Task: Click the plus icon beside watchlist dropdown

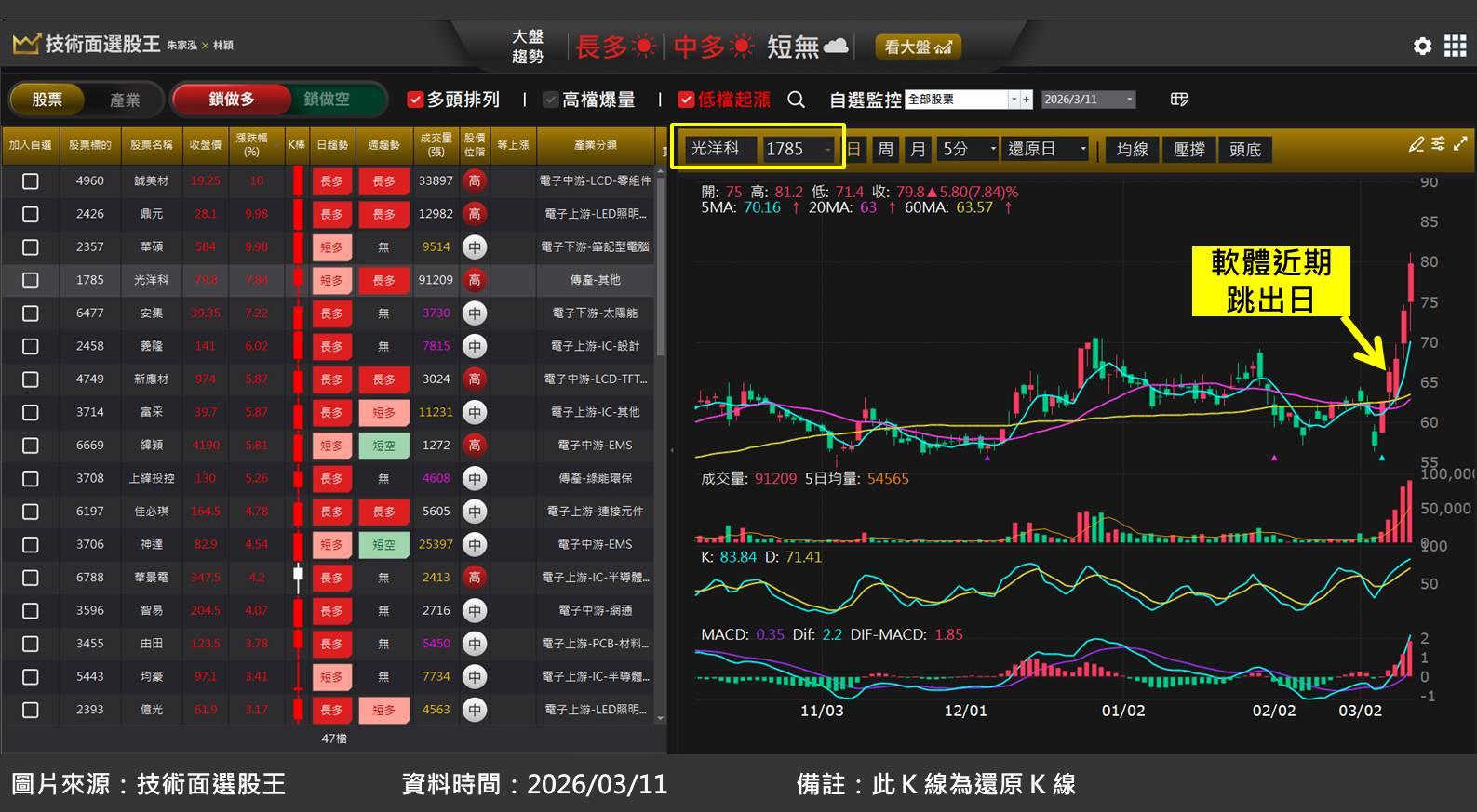Action: point(1027,100)
